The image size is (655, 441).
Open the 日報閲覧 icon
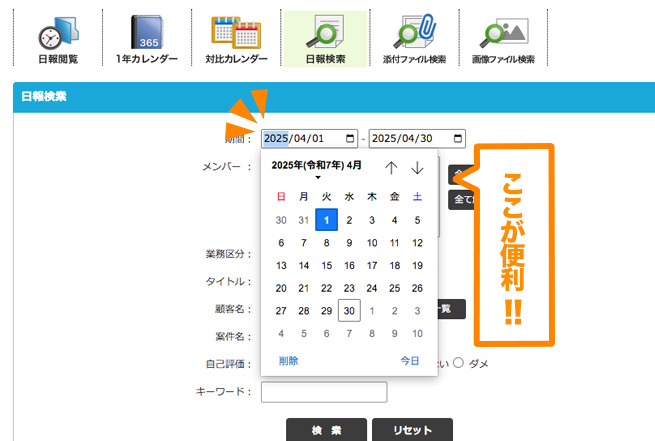[58, 40]
